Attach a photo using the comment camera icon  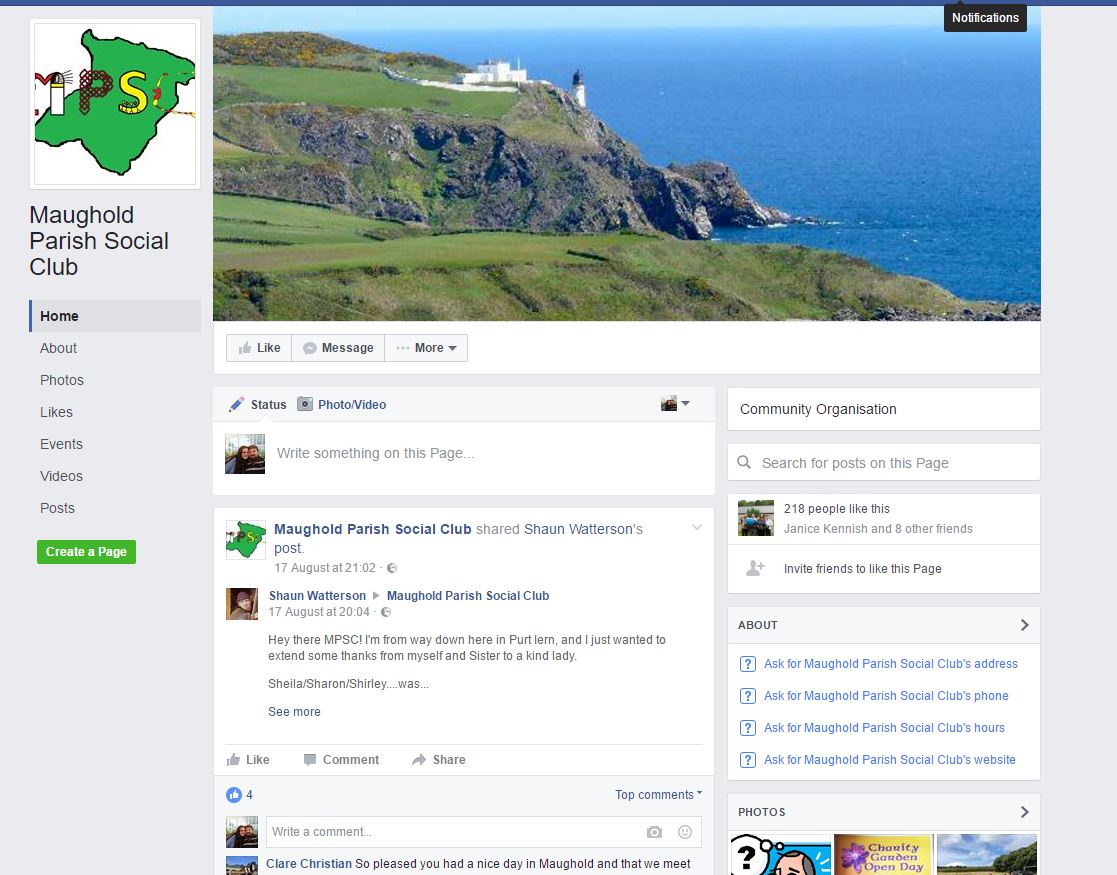click(655, 832)
